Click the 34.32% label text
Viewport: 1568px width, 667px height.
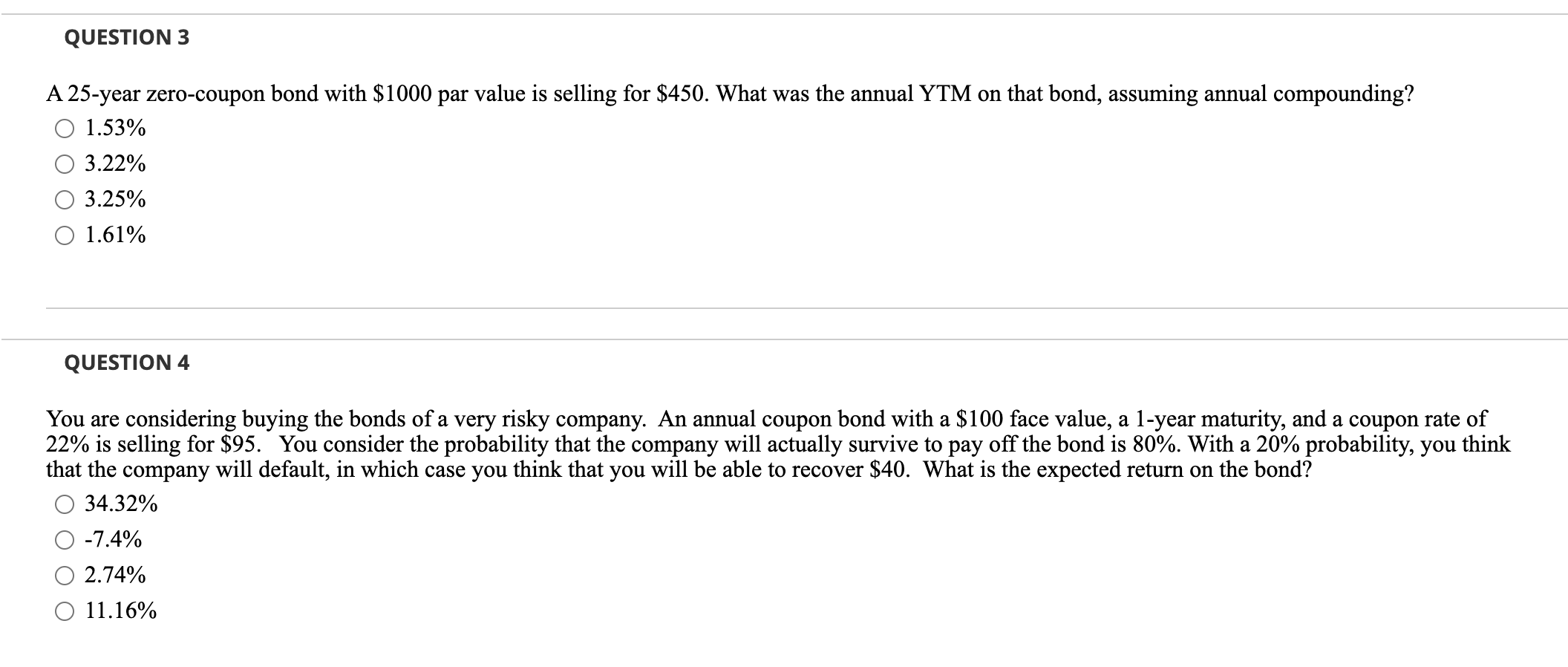click(x=121, y=504)
